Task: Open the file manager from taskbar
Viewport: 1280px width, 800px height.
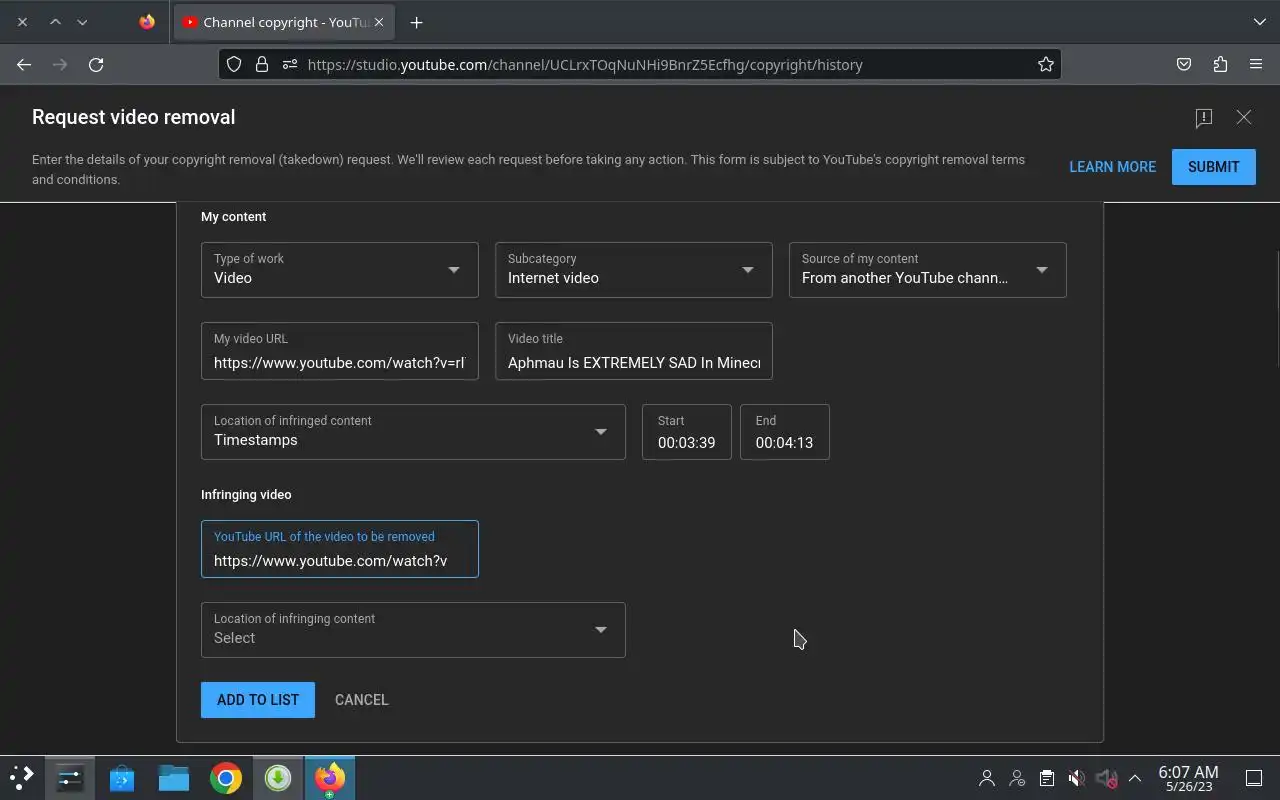Action: coord(174,777)
